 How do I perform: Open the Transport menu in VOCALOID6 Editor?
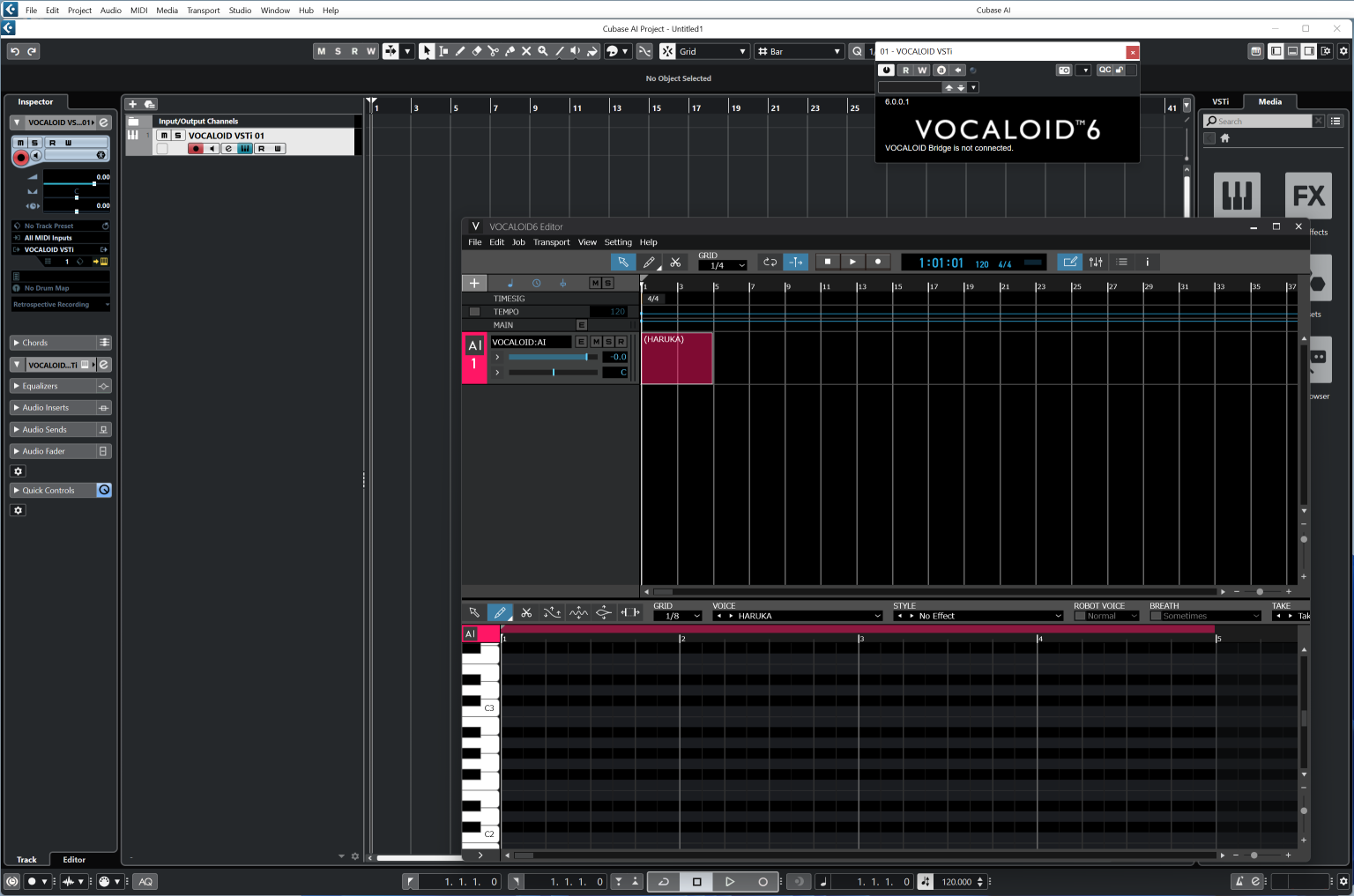point(551,242)
